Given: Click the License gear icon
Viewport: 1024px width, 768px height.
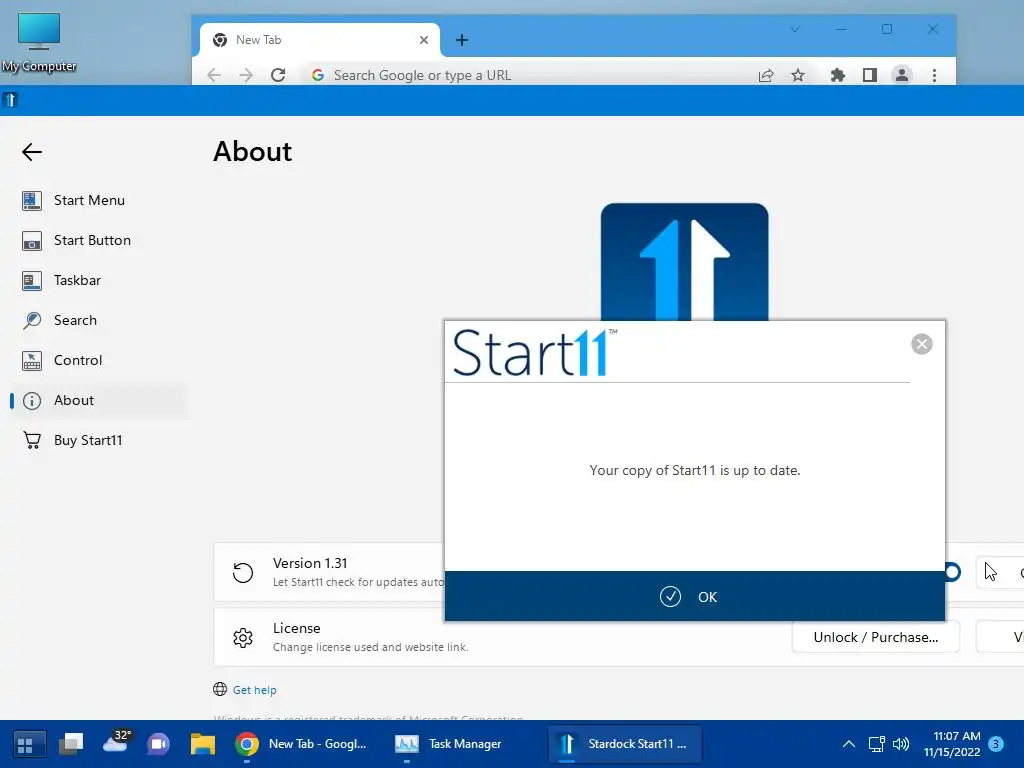Looking at the screenshot, I should (x=243, y=637).
